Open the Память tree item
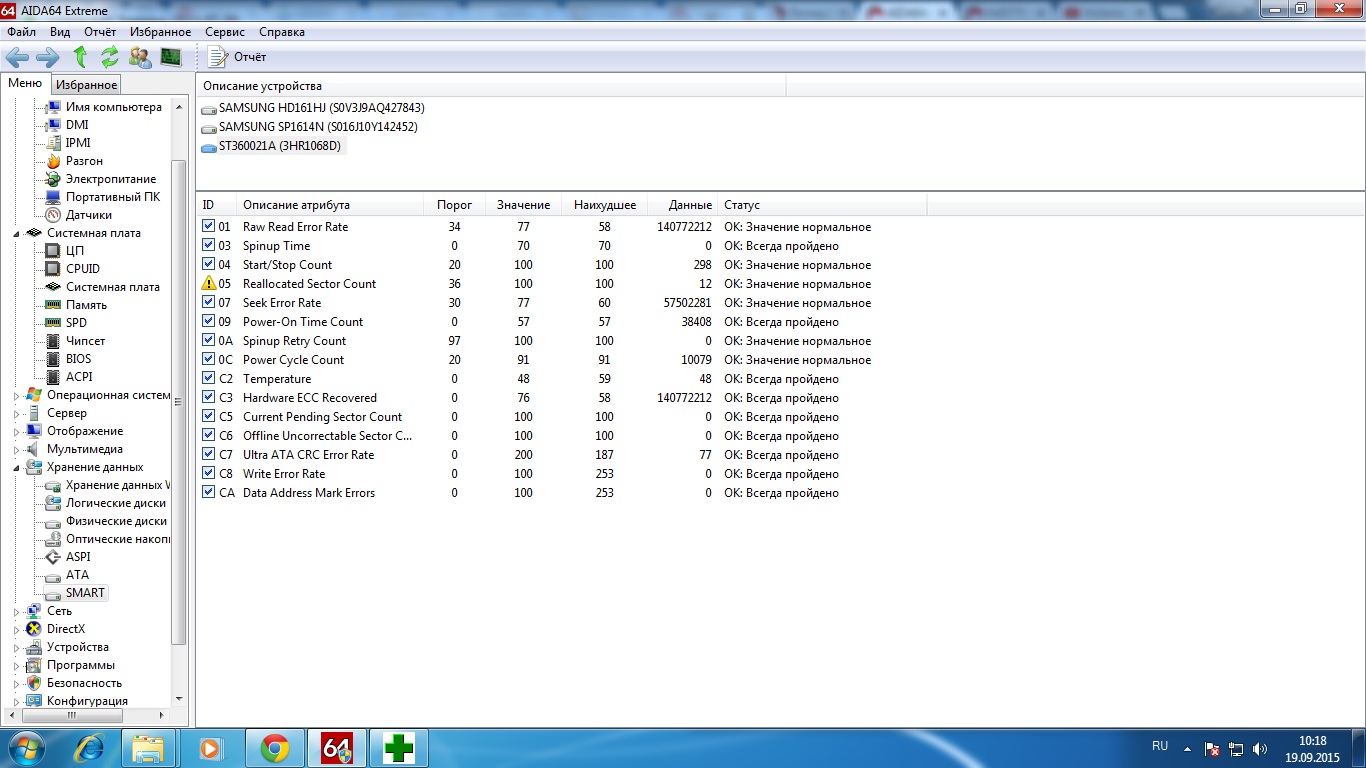 point(86,305)
